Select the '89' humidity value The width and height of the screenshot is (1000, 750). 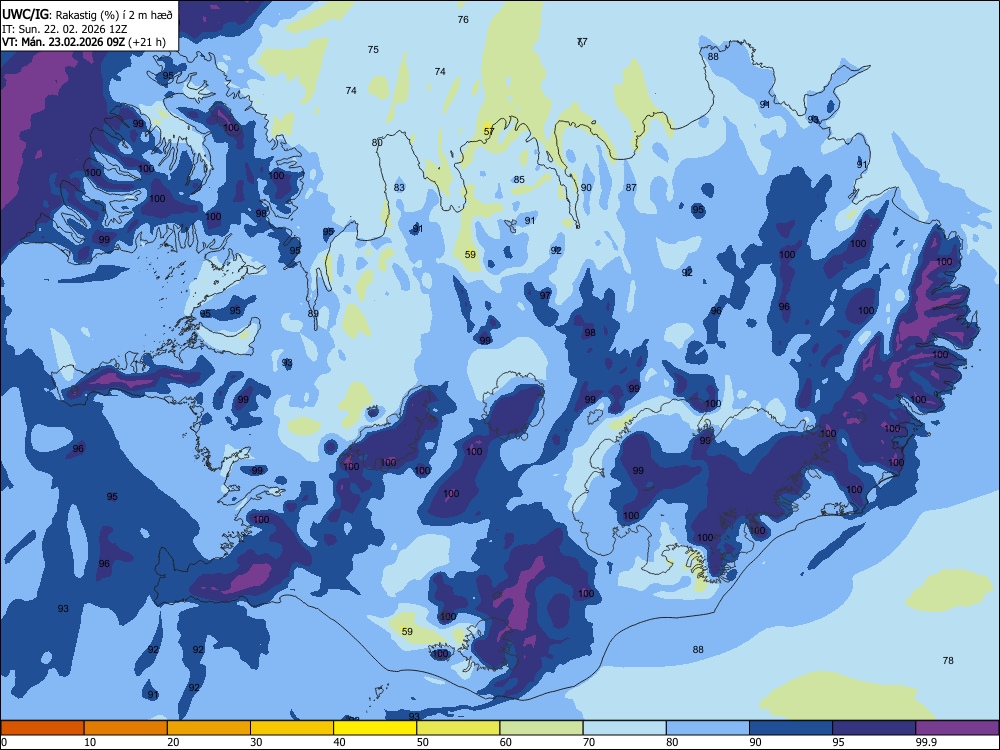coord(313,314)
